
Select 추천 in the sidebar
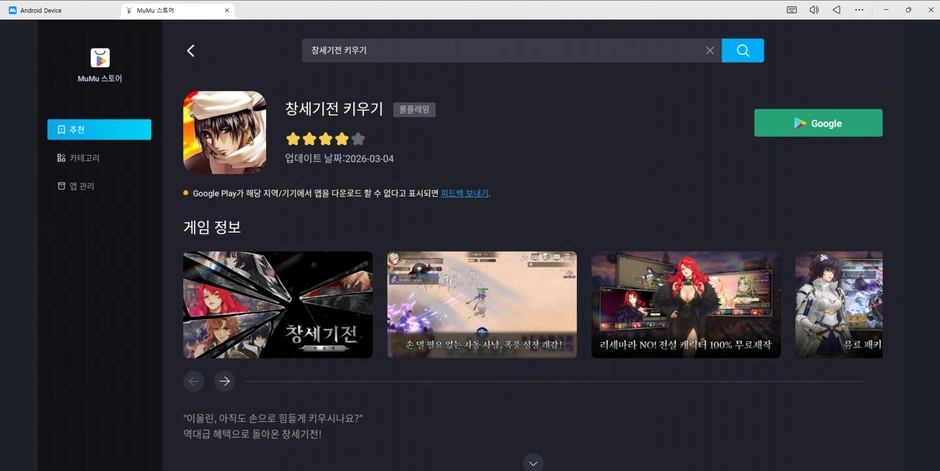tap(100, 129)
